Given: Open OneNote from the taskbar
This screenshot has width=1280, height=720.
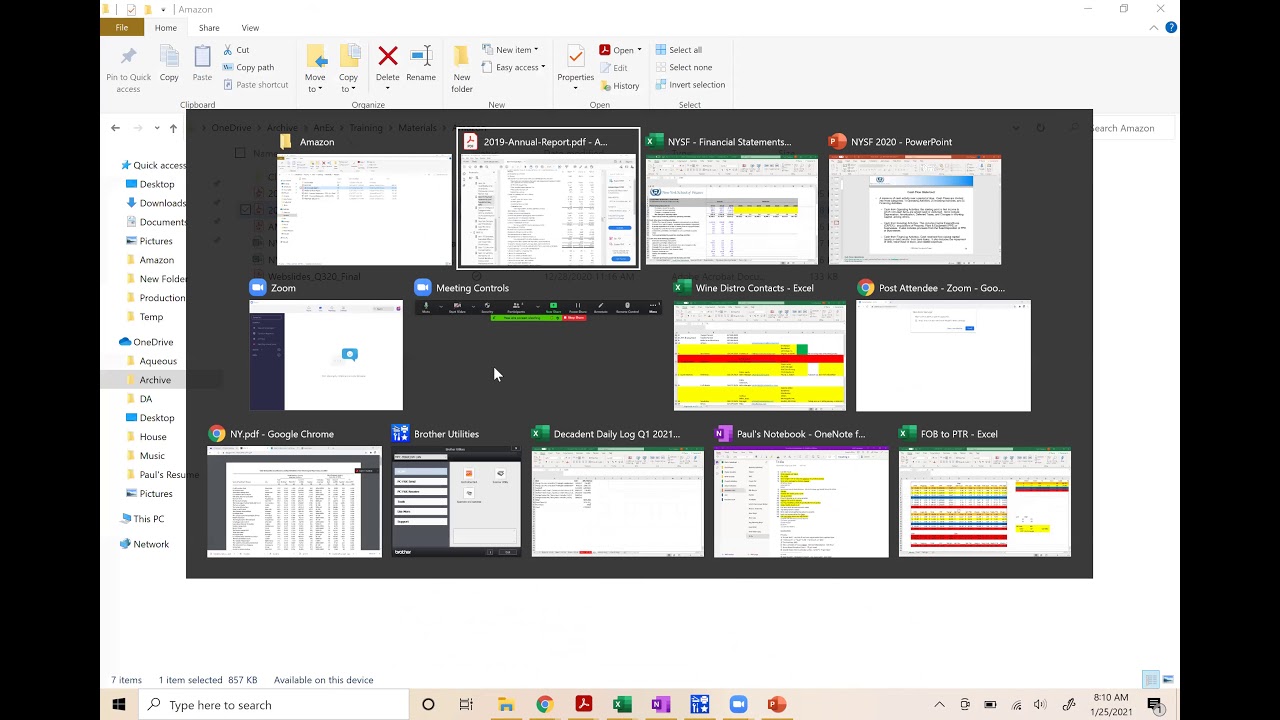Looking at the screenshot, I should point(660,705).
